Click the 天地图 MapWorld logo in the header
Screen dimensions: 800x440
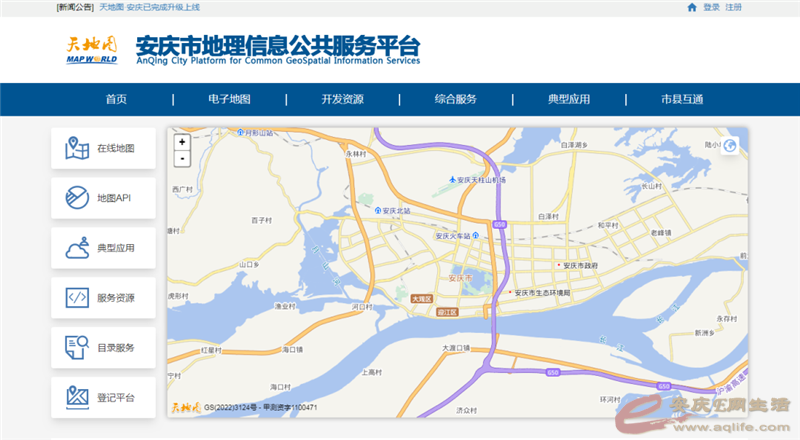point(91,49)
